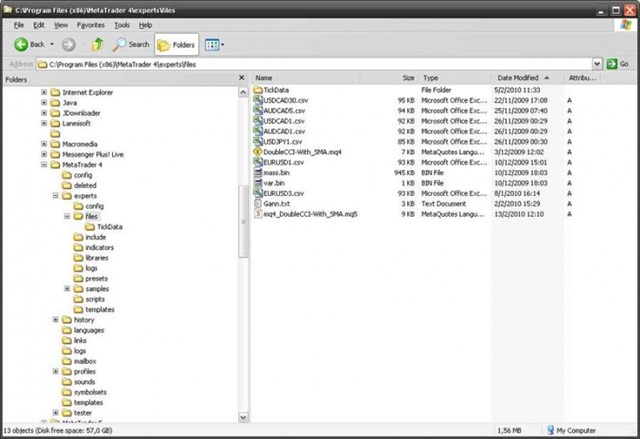
Task: Click the address bar path field
Action: 314,64
